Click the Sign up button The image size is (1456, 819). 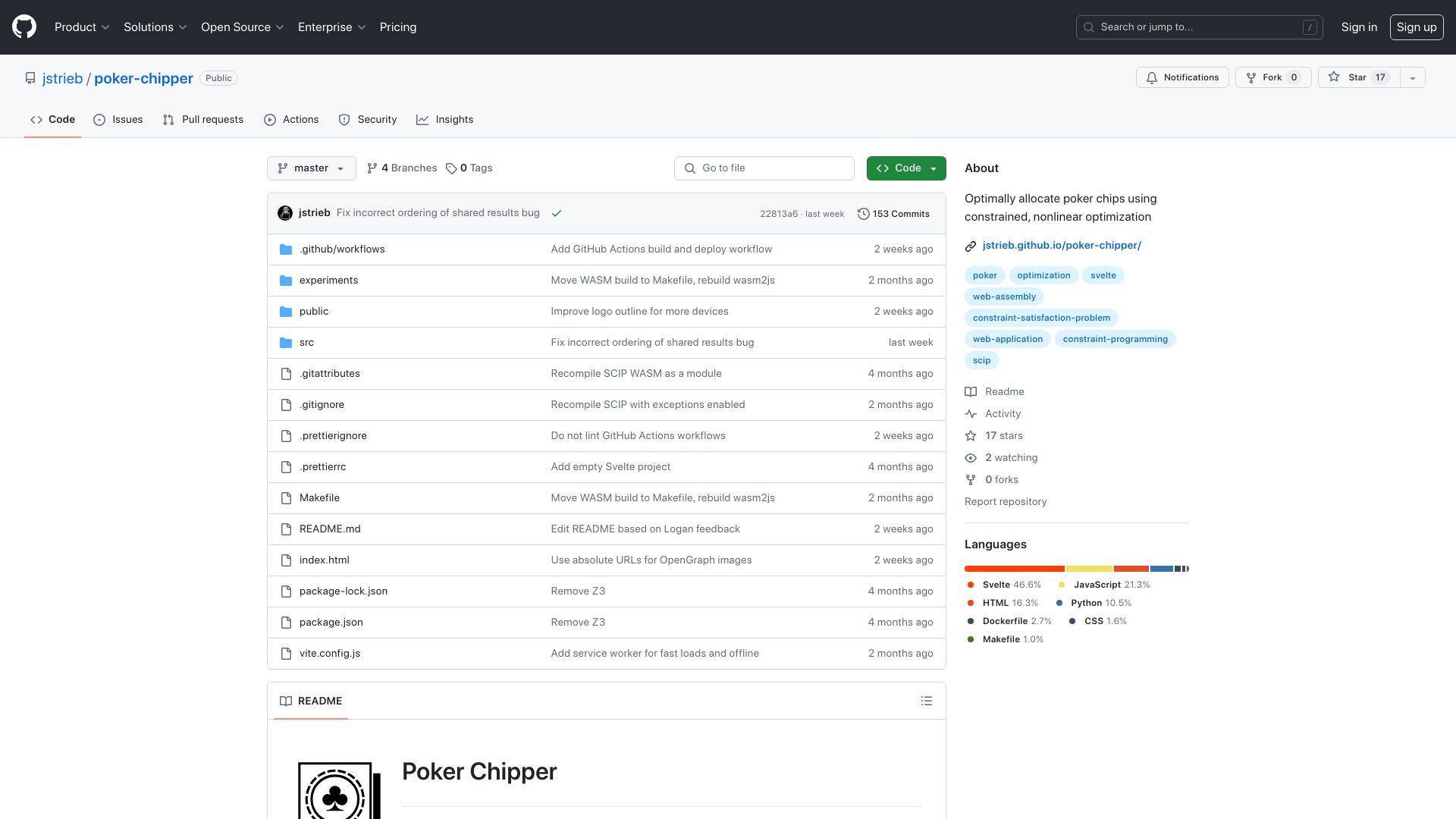1417,27
